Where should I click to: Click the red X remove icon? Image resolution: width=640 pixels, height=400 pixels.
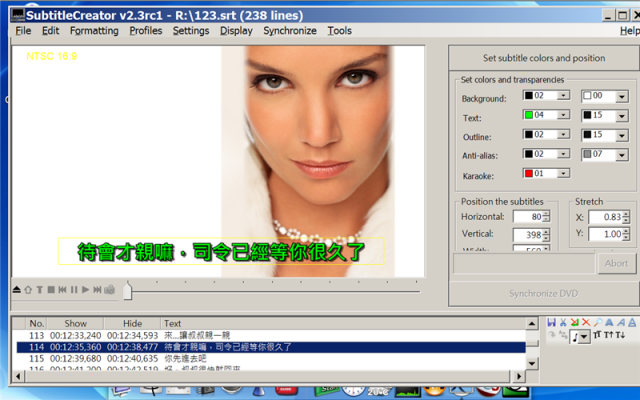(586, 322)
